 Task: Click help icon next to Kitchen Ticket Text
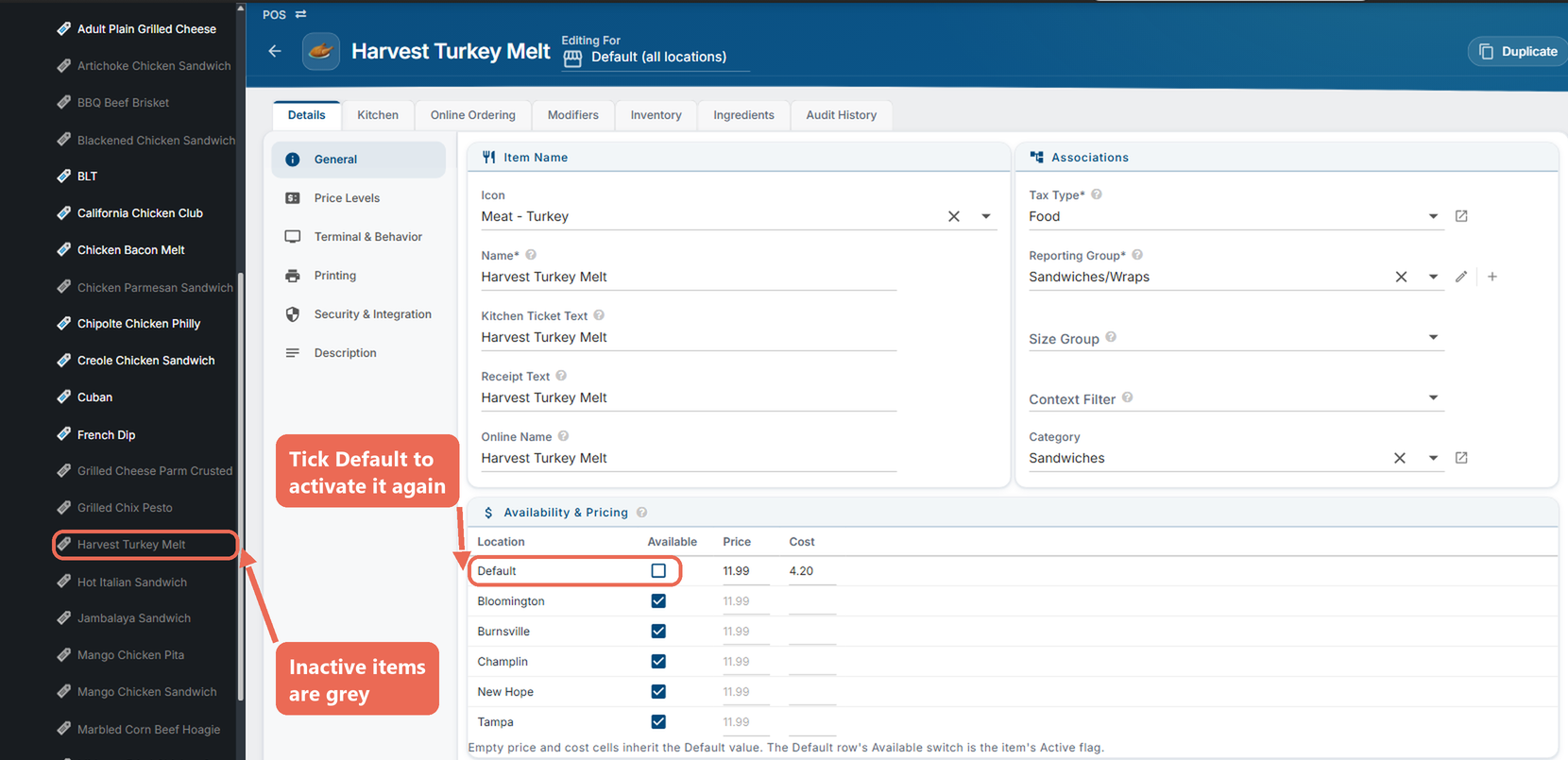599,315
